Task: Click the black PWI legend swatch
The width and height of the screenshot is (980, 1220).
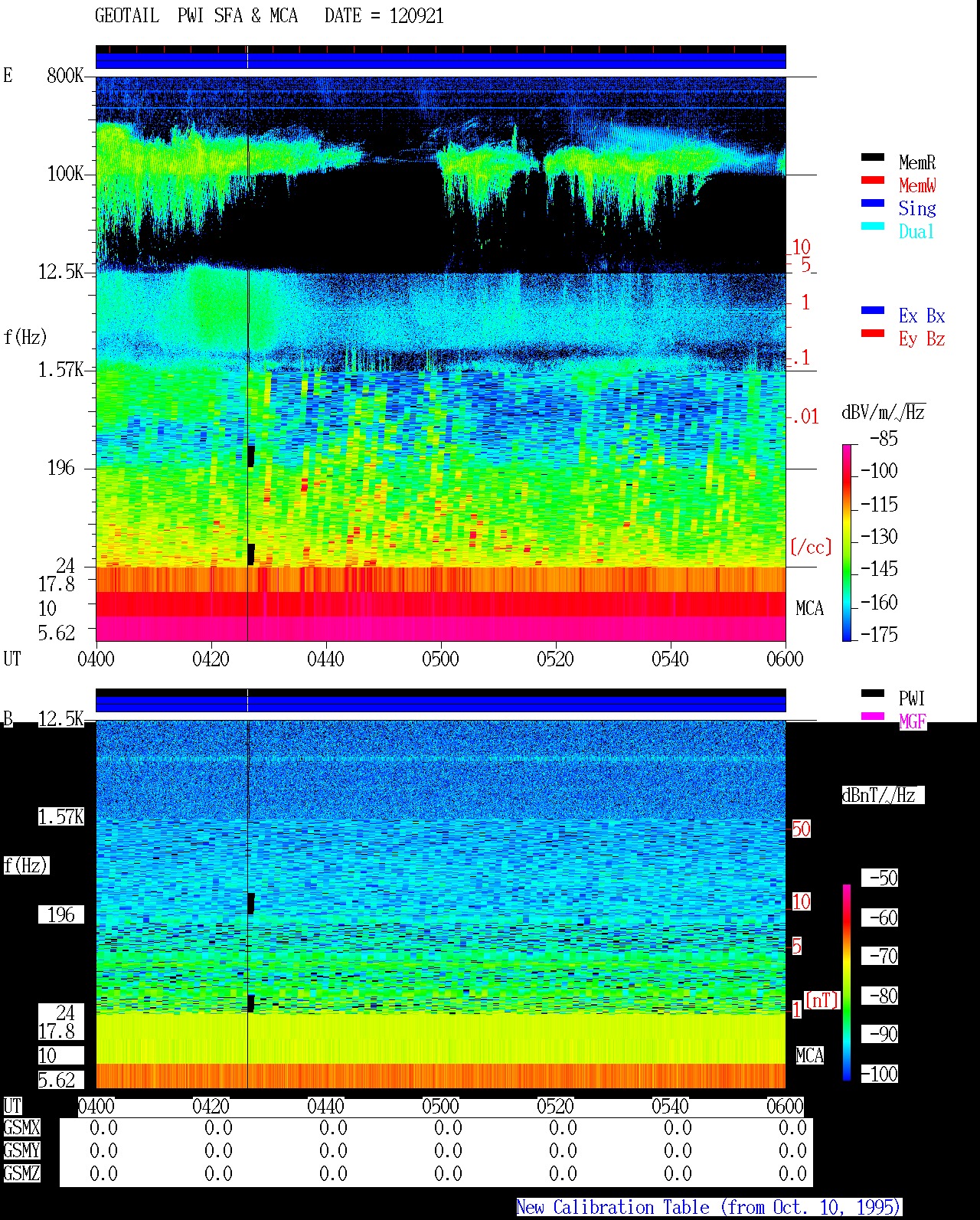Action: (x=873, y=693)
